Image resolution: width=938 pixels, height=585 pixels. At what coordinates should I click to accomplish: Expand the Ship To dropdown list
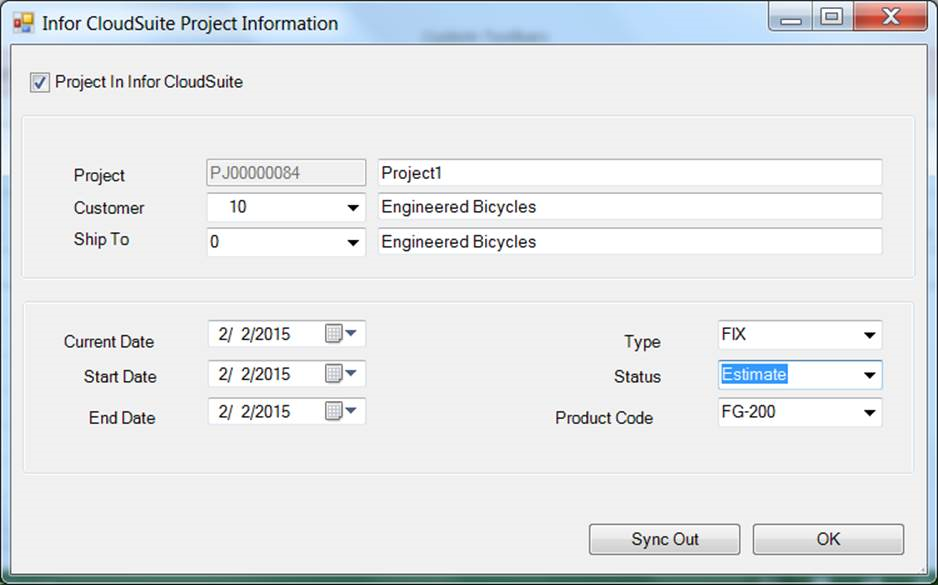(x=352, y=242)
